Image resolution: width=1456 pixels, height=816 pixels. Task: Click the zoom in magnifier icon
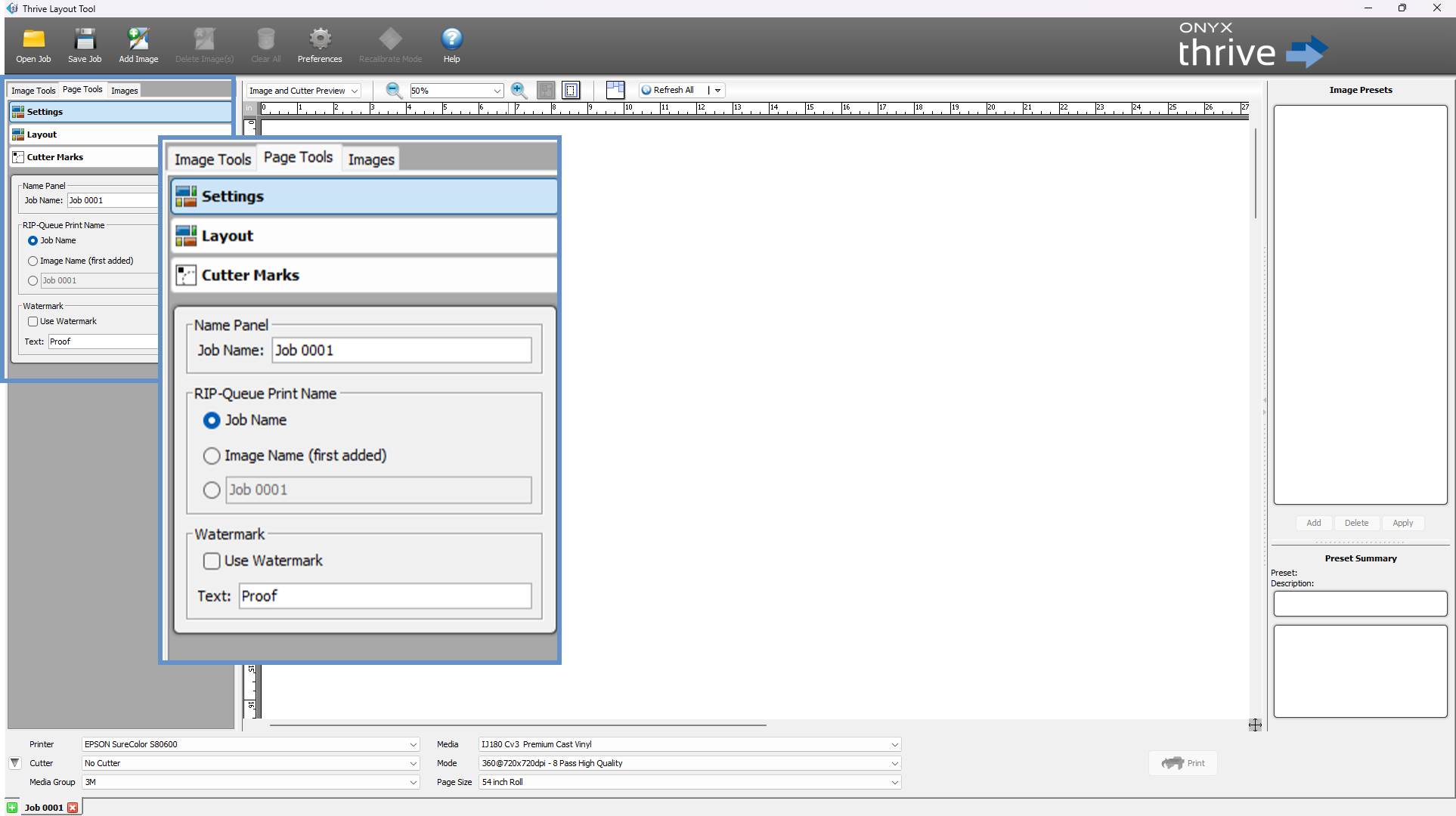click(519, 91)
